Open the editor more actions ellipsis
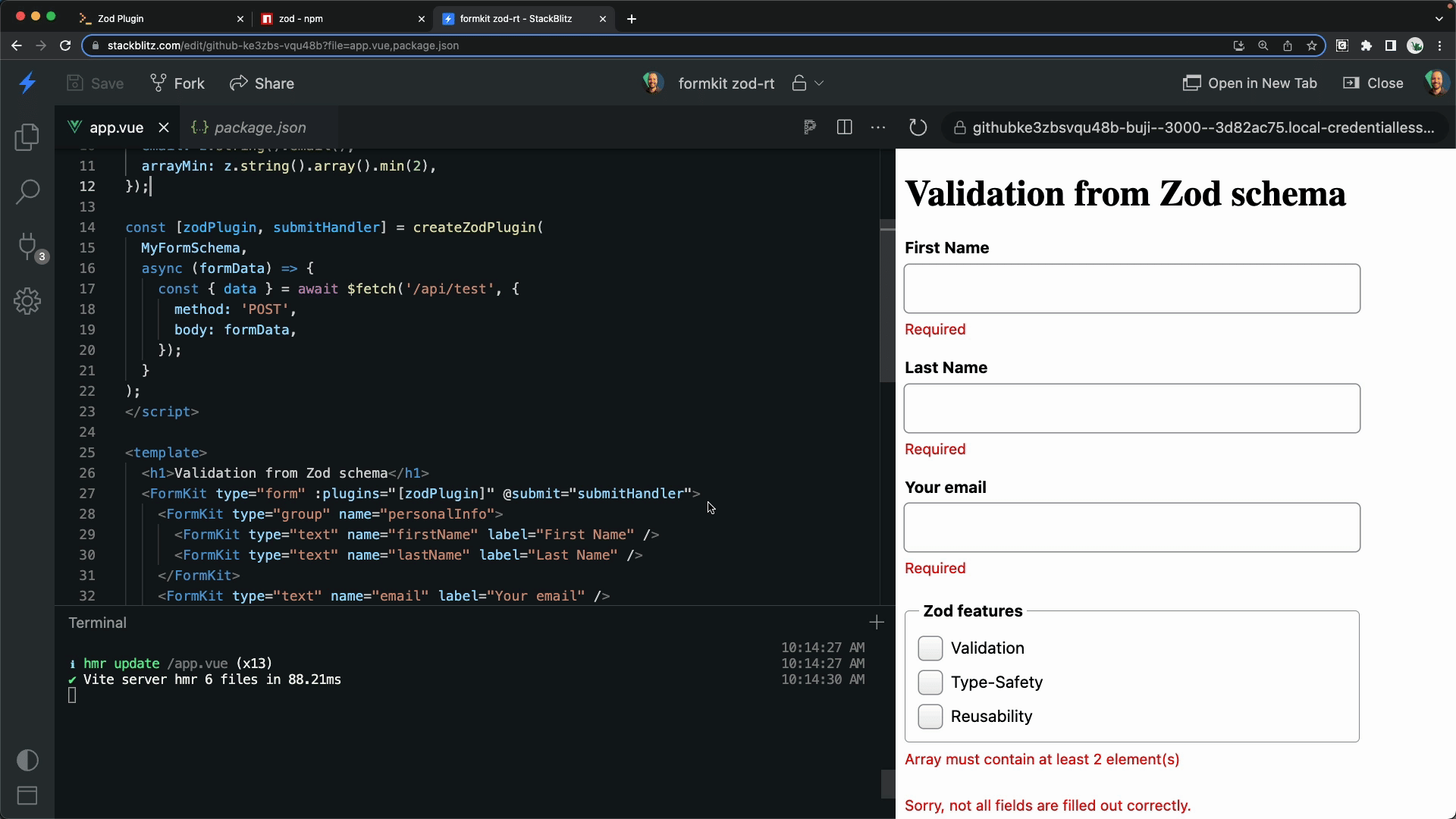The width and height of the screenshot is (1456, 819). pos(878,127)
